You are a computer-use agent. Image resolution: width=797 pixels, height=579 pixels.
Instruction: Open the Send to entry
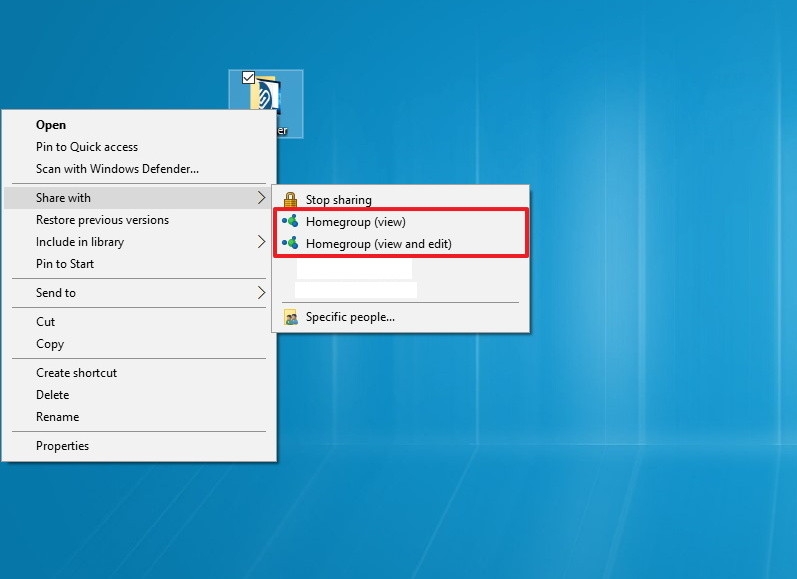pyautogui.click(x=140, y=292)
